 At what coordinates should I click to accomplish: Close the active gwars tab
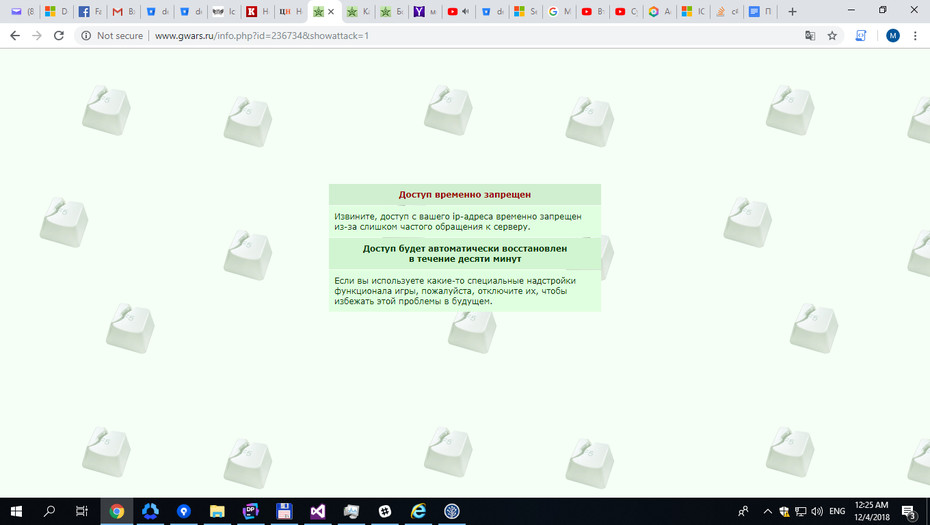click(331, 11)
